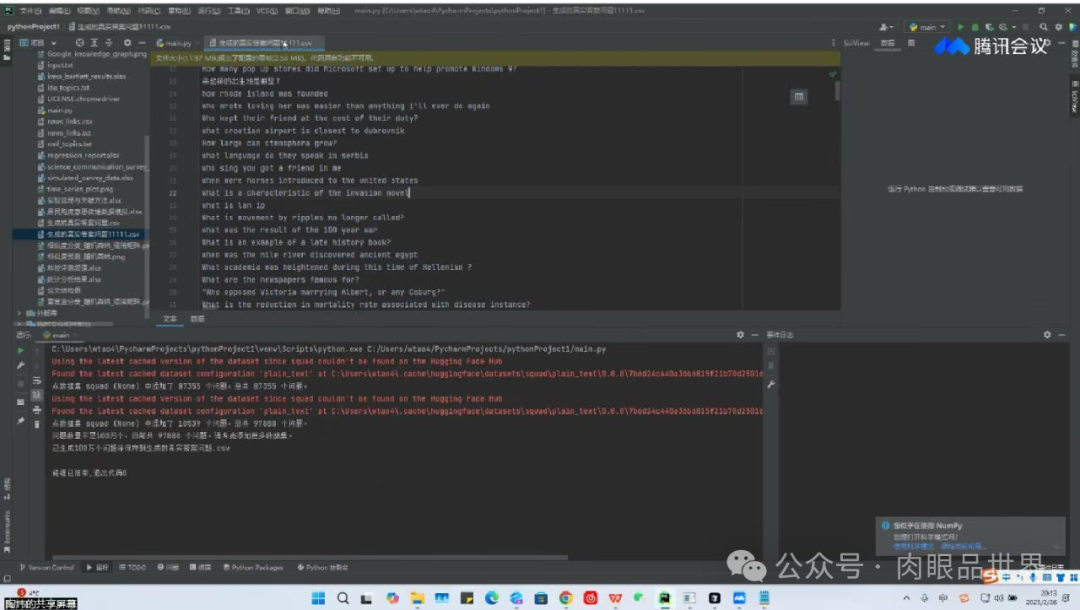
Task: Click the select opened file target icon in Project panel
Action: pyautogui.click(x=80, y=43)
